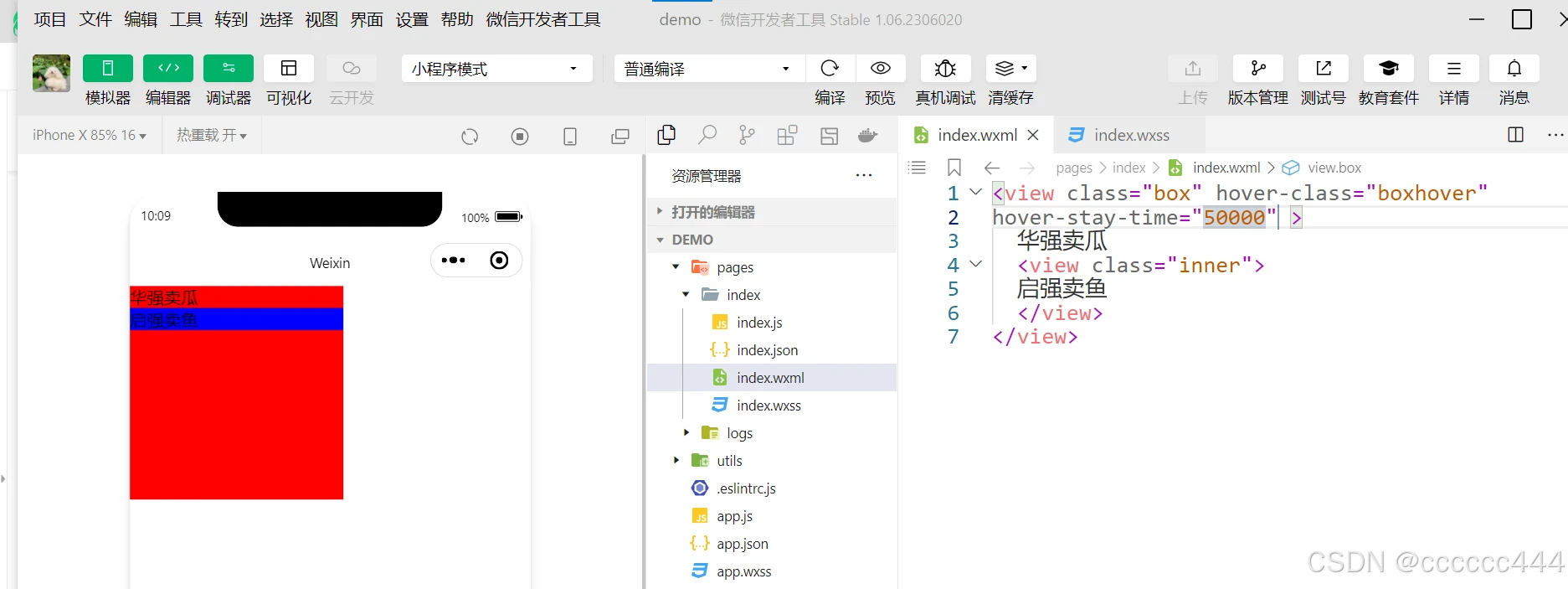Open Version management (版本管理)
This screenshot has width=1568, height=589.
click(1257, 69)
